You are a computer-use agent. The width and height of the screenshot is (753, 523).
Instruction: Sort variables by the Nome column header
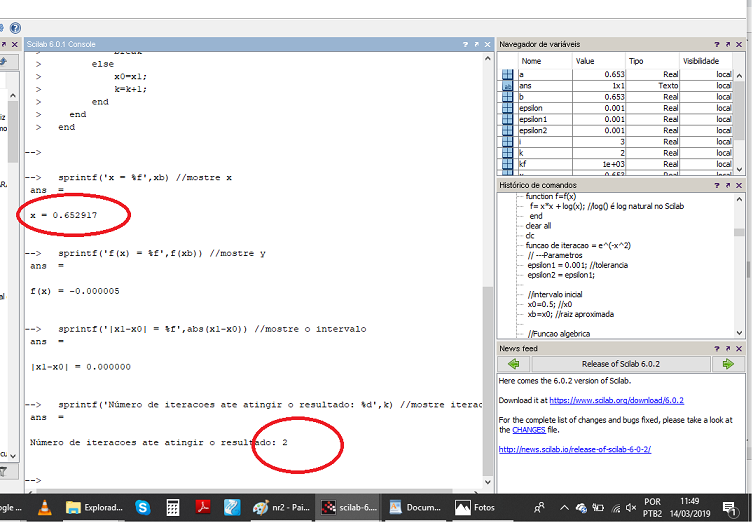coord(531,61)
